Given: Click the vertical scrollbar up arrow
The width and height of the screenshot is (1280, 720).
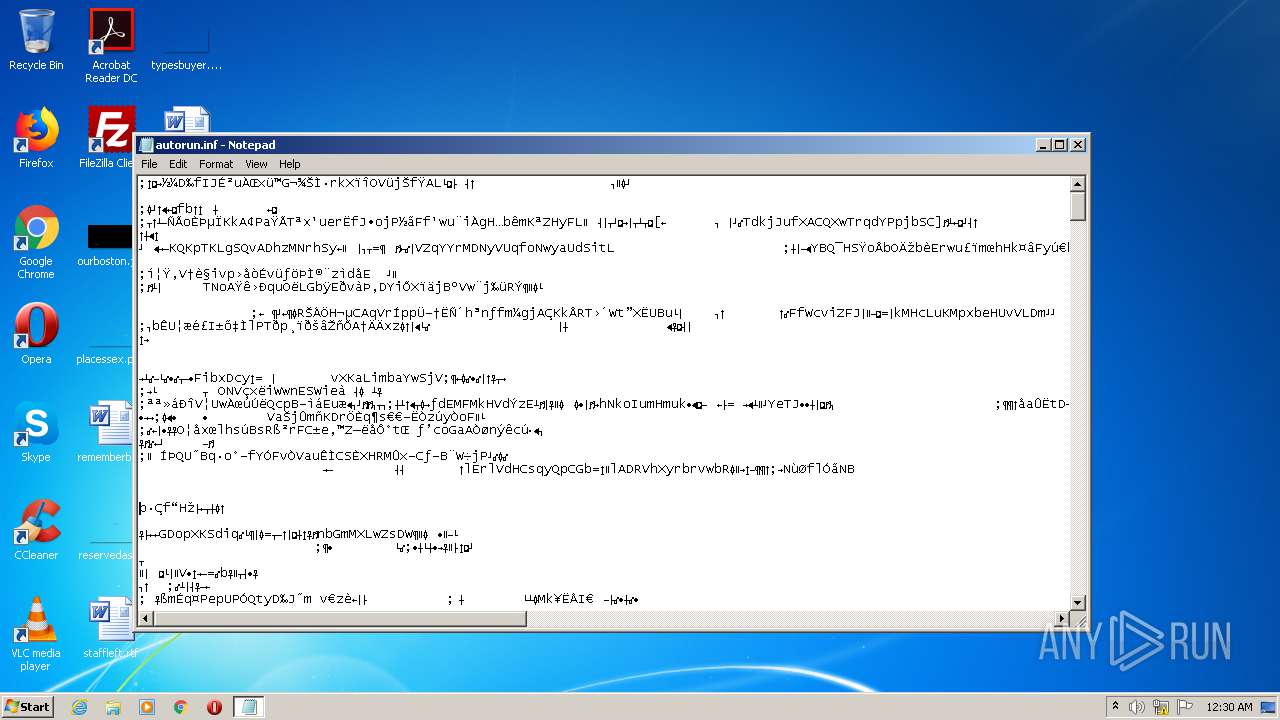Looking at the screenshot, I should pos(1078,184).
